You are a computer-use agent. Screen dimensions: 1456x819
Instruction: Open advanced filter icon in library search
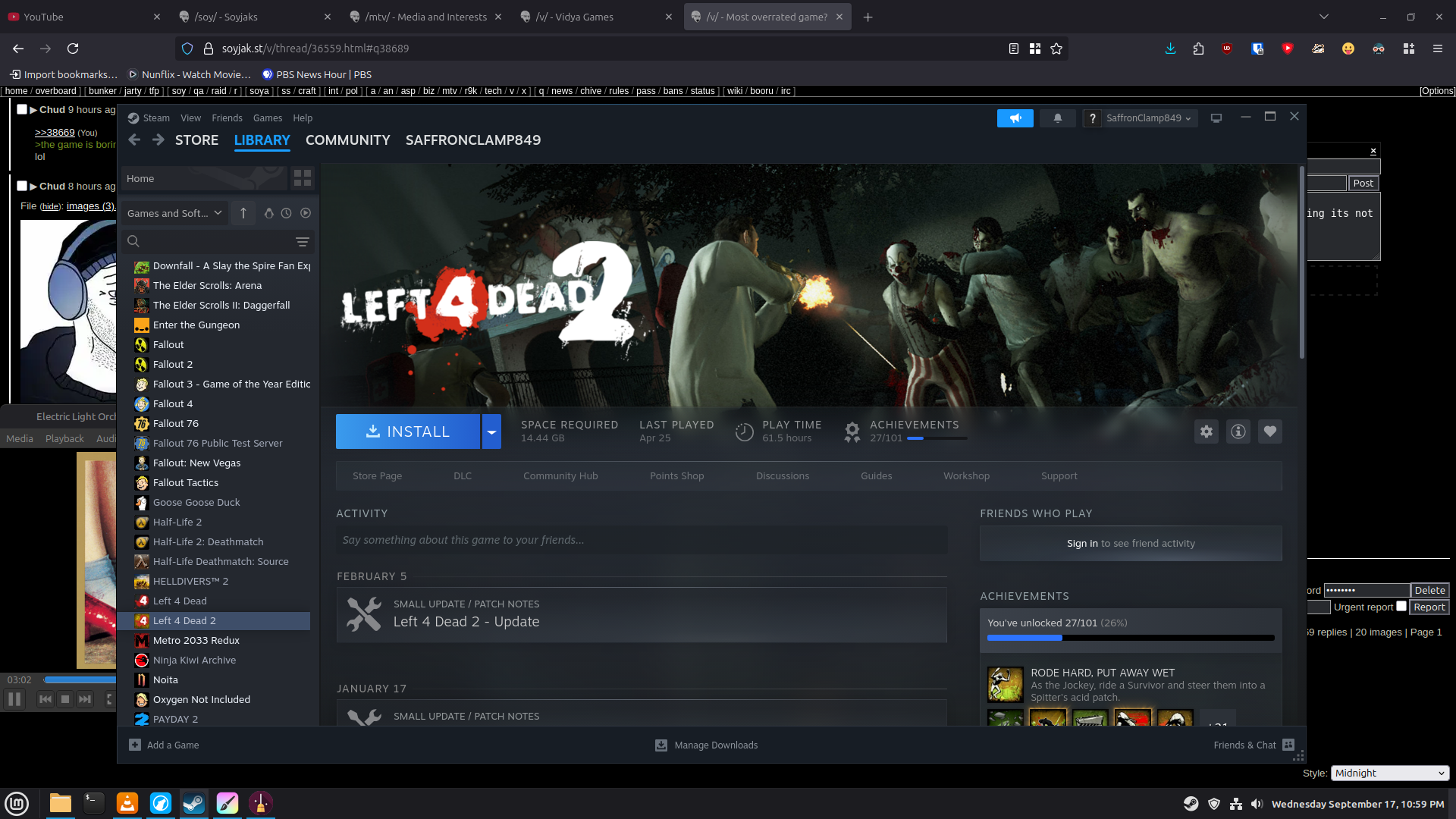point(302,241)
